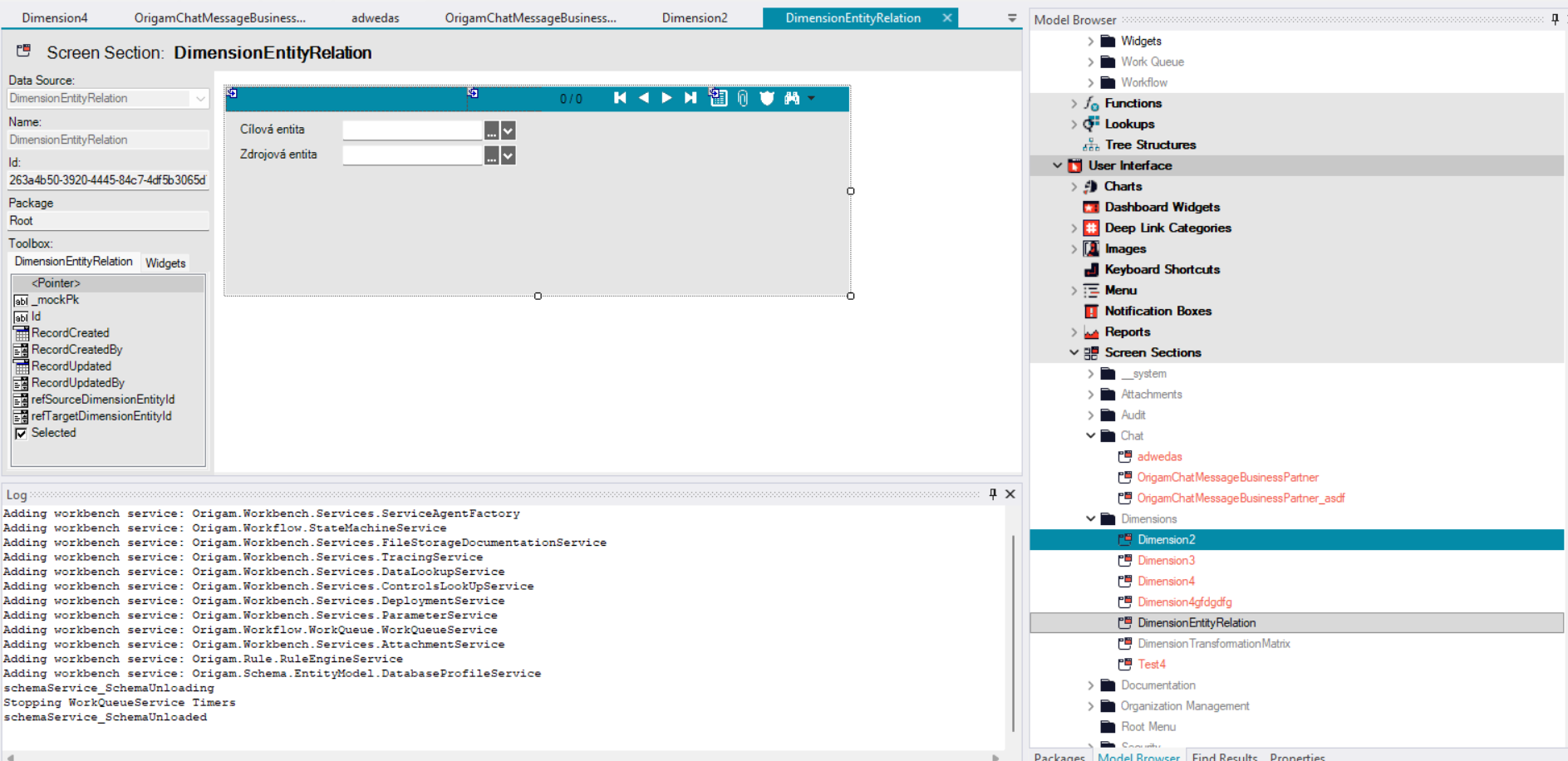Pin the Model Browser panel
The image size is (1568, 761).
pyautogui.click(x=1555, y=19)
